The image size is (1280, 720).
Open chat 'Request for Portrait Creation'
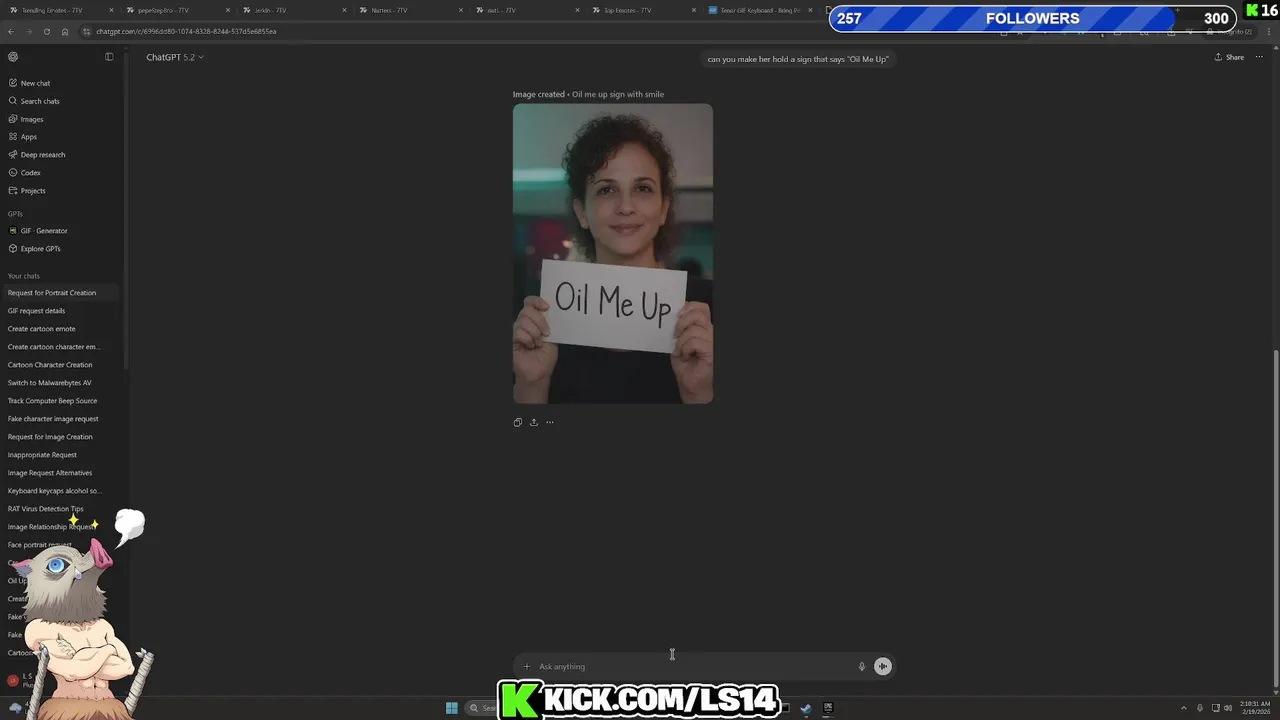coord(60,293)
